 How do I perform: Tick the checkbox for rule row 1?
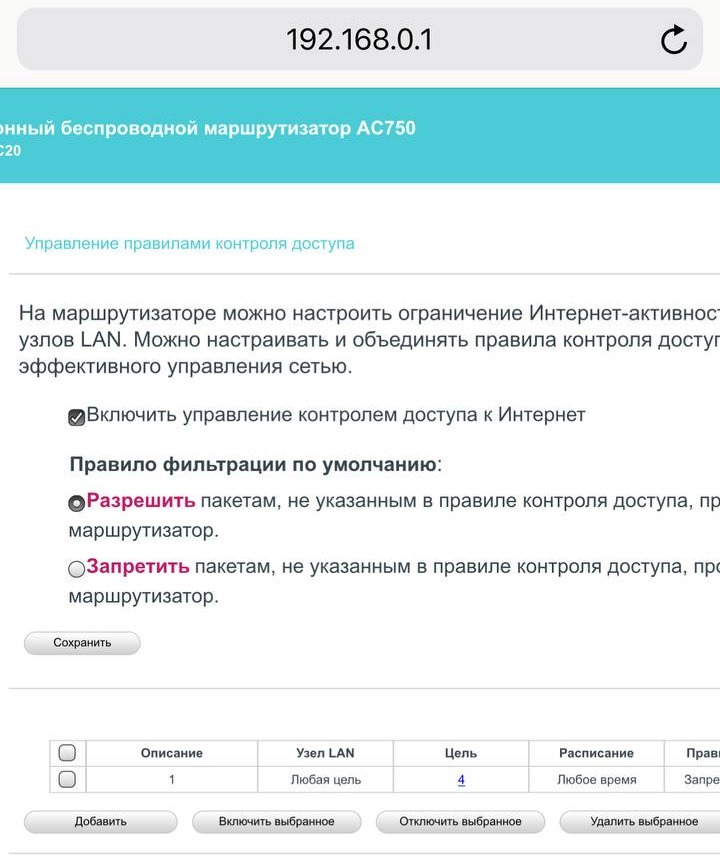tap(67, 779)
